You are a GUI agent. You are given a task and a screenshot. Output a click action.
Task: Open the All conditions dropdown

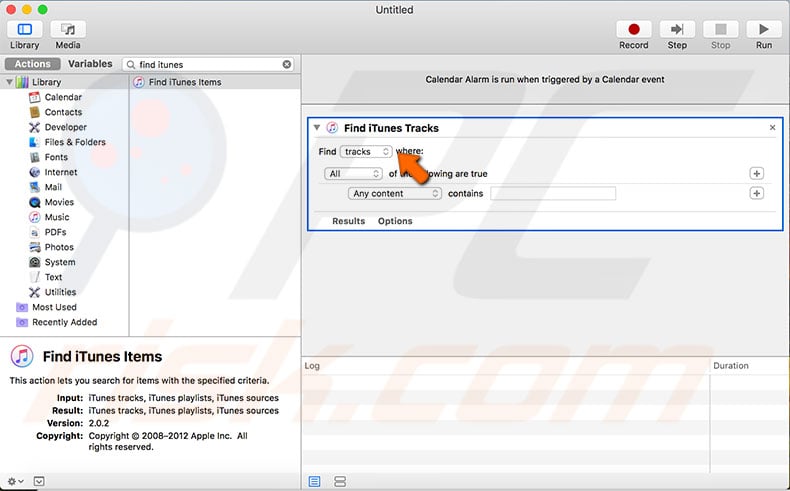[354, 173]
